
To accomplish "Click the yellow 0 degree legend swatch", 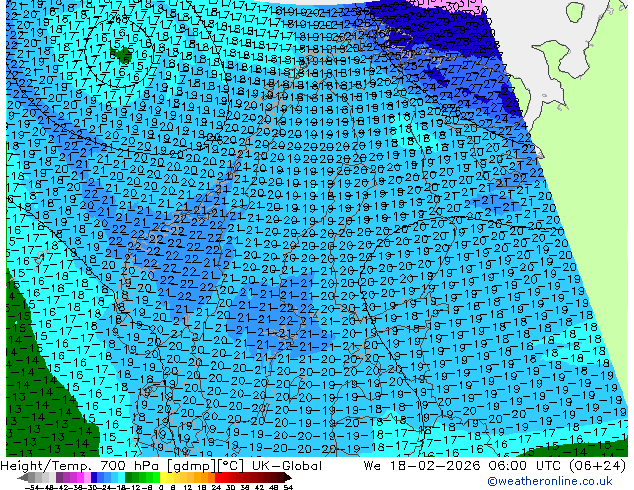I will click(x=164, y=477).
